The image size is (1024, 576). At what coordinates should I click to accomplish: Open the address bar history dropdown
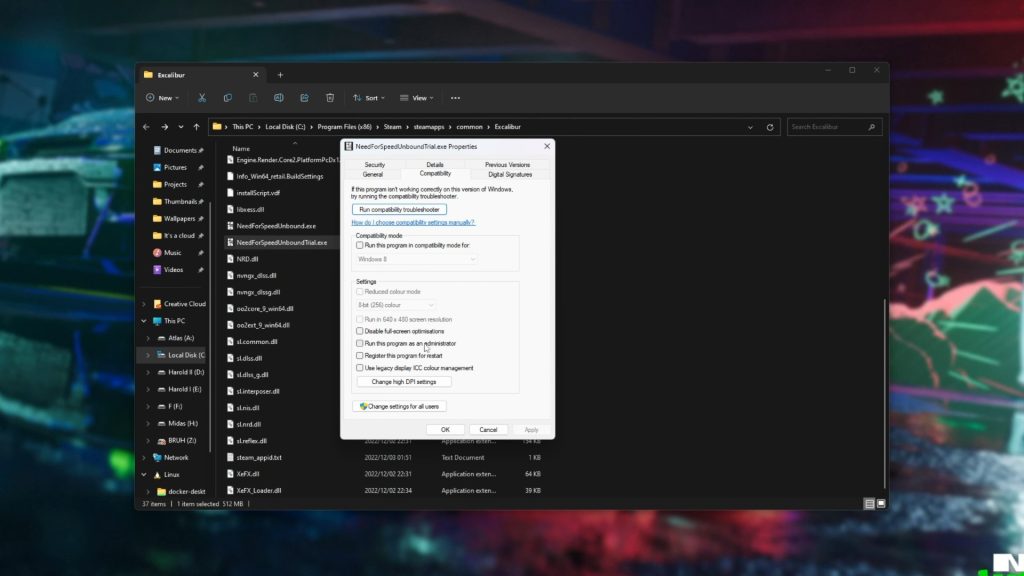pos(750,127)
